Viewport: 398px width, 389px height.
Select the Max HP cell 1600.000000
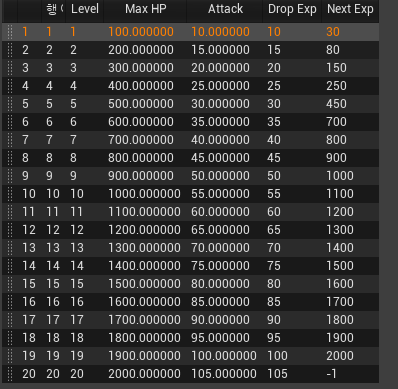point(144,302)
